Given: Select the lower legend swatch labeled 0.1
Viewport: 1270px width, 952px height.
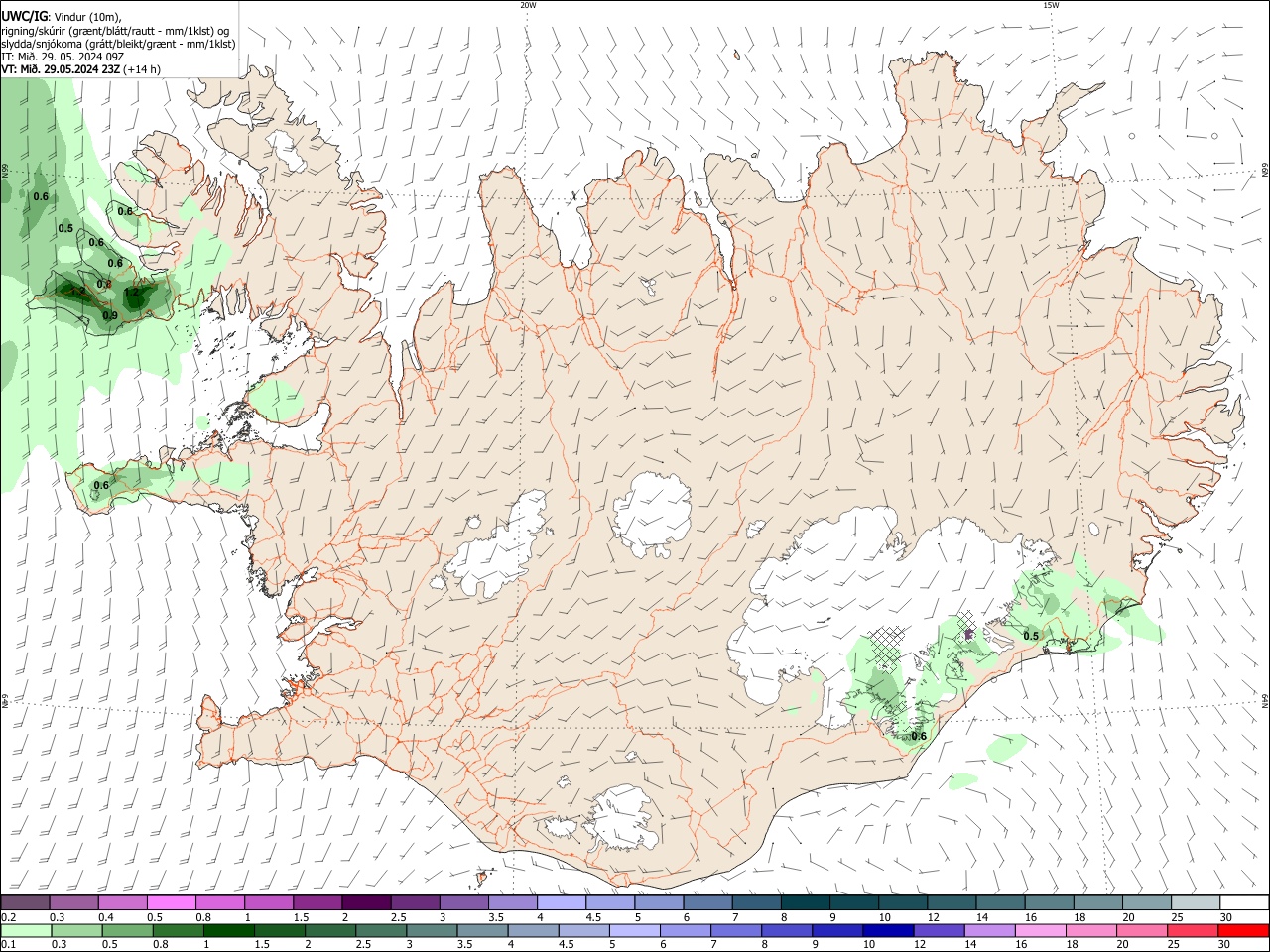Looking at the screenshot, I should pyautogui.click(x=26, y=930).
